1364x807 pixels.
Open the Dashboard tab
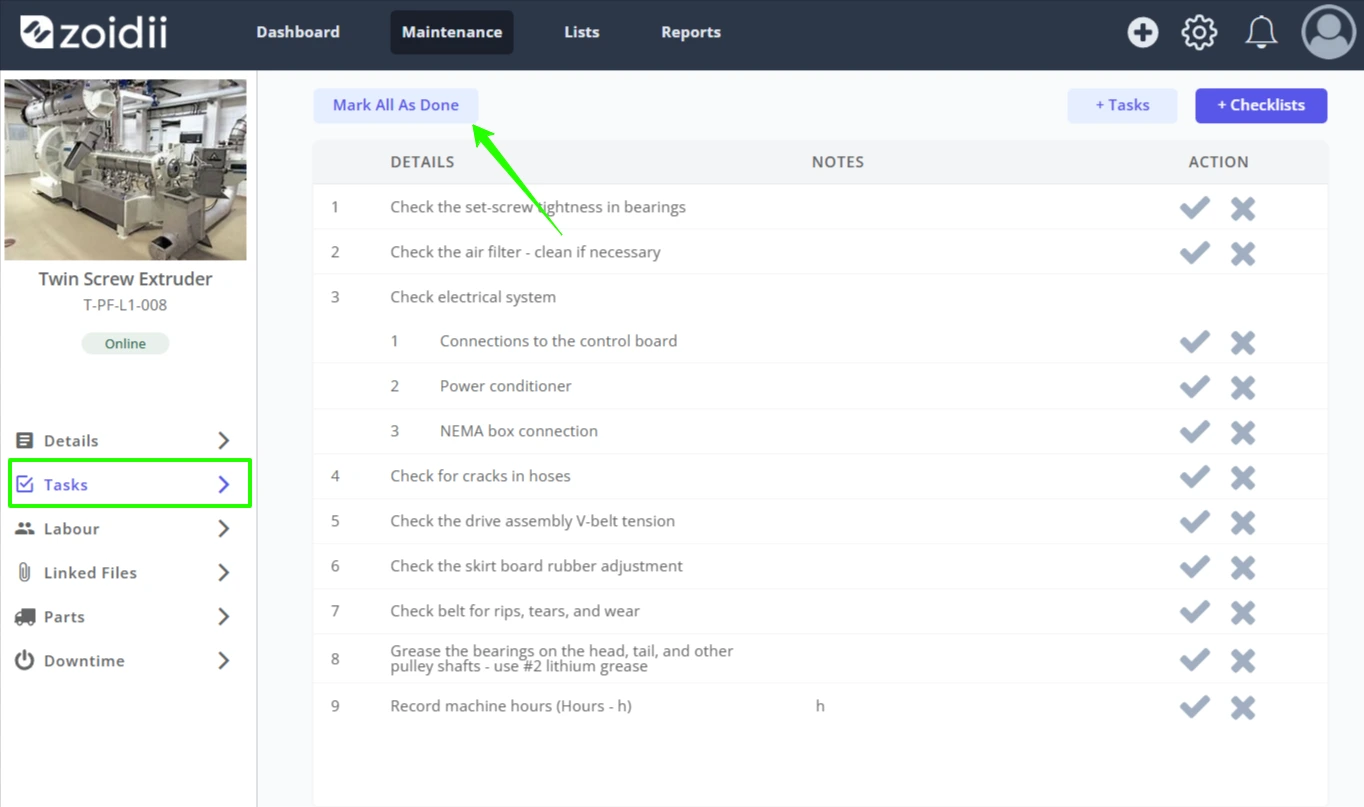pyautogui.click(x=298, y=32)
